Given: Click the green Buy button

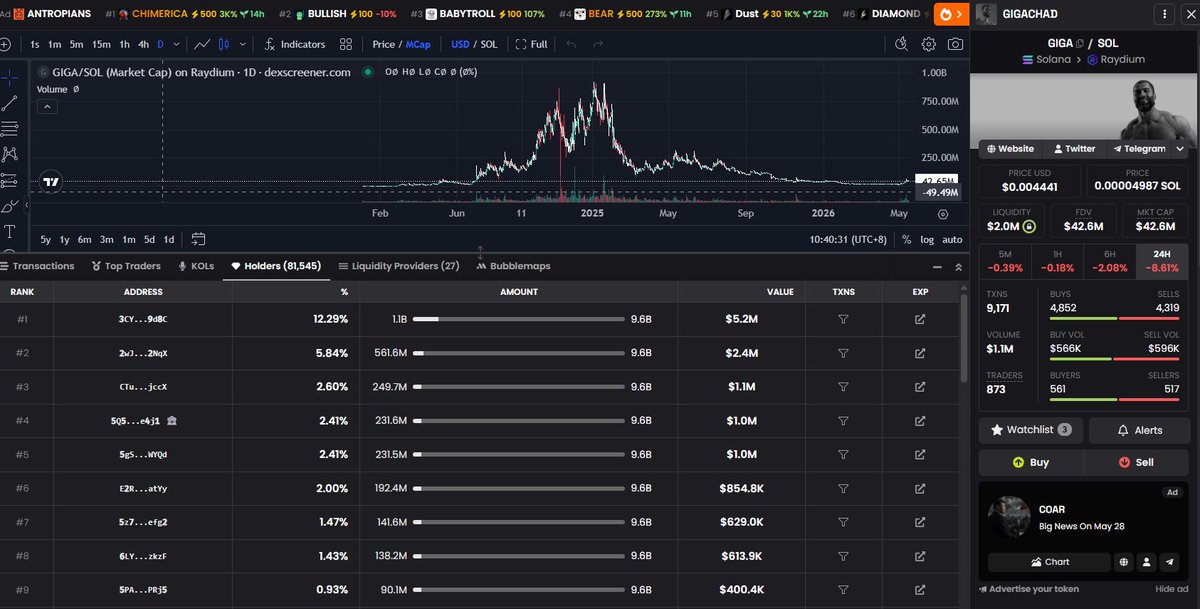Looking at the screenshot, I should pyautogui.click(x=1031, y=462).
